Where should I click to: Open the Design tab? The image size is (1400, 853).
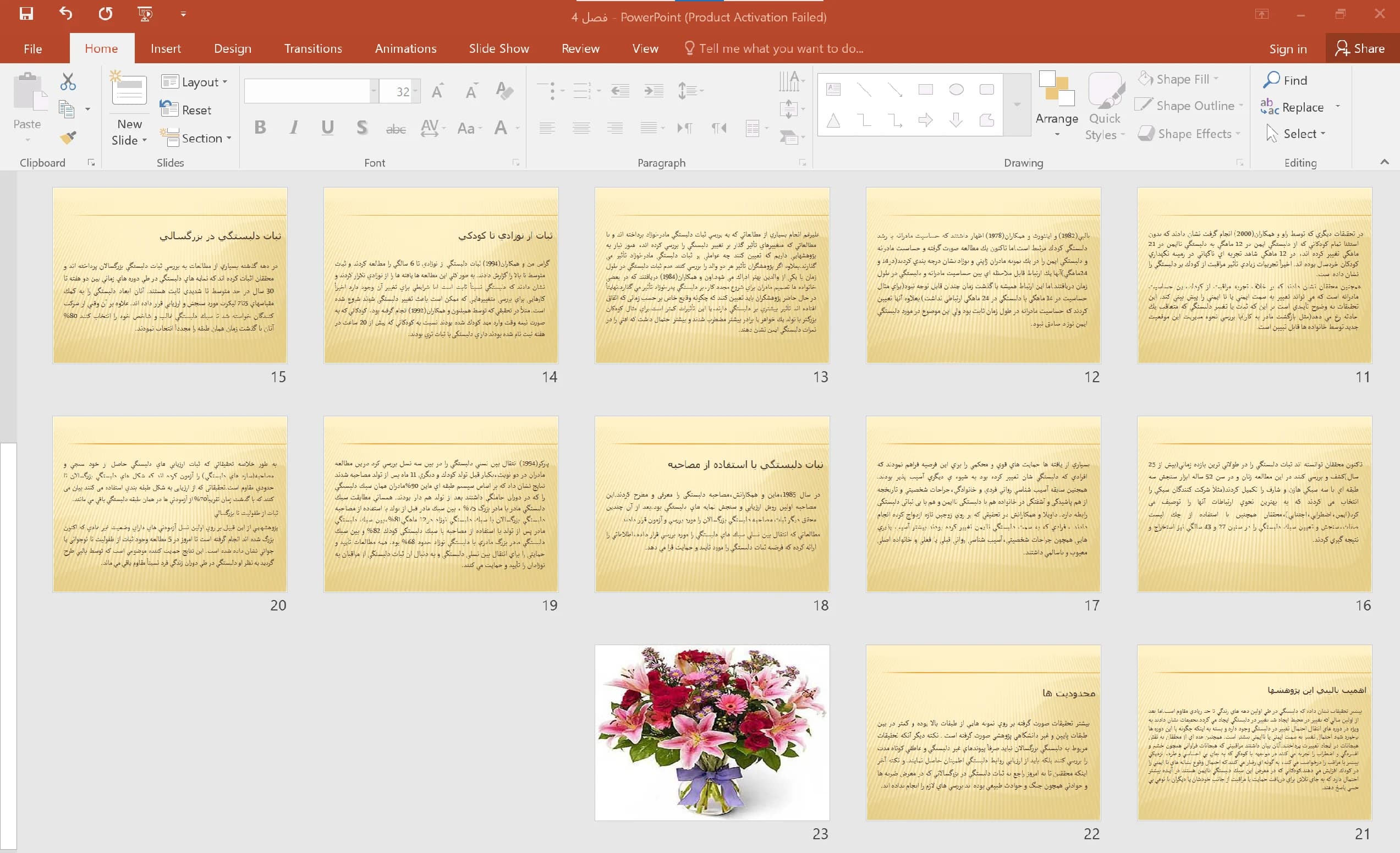(x=232, y=48)
